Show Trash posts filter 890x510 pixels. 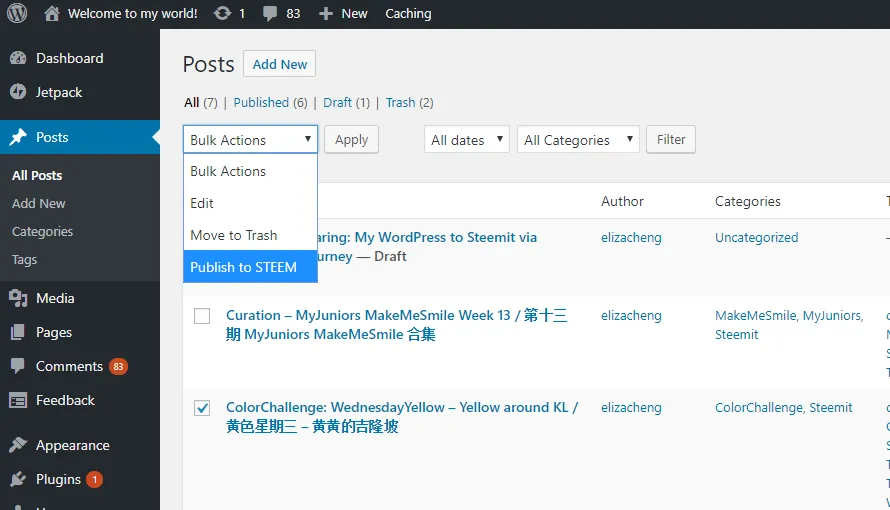pyautogui.click(x=401, y=103)
